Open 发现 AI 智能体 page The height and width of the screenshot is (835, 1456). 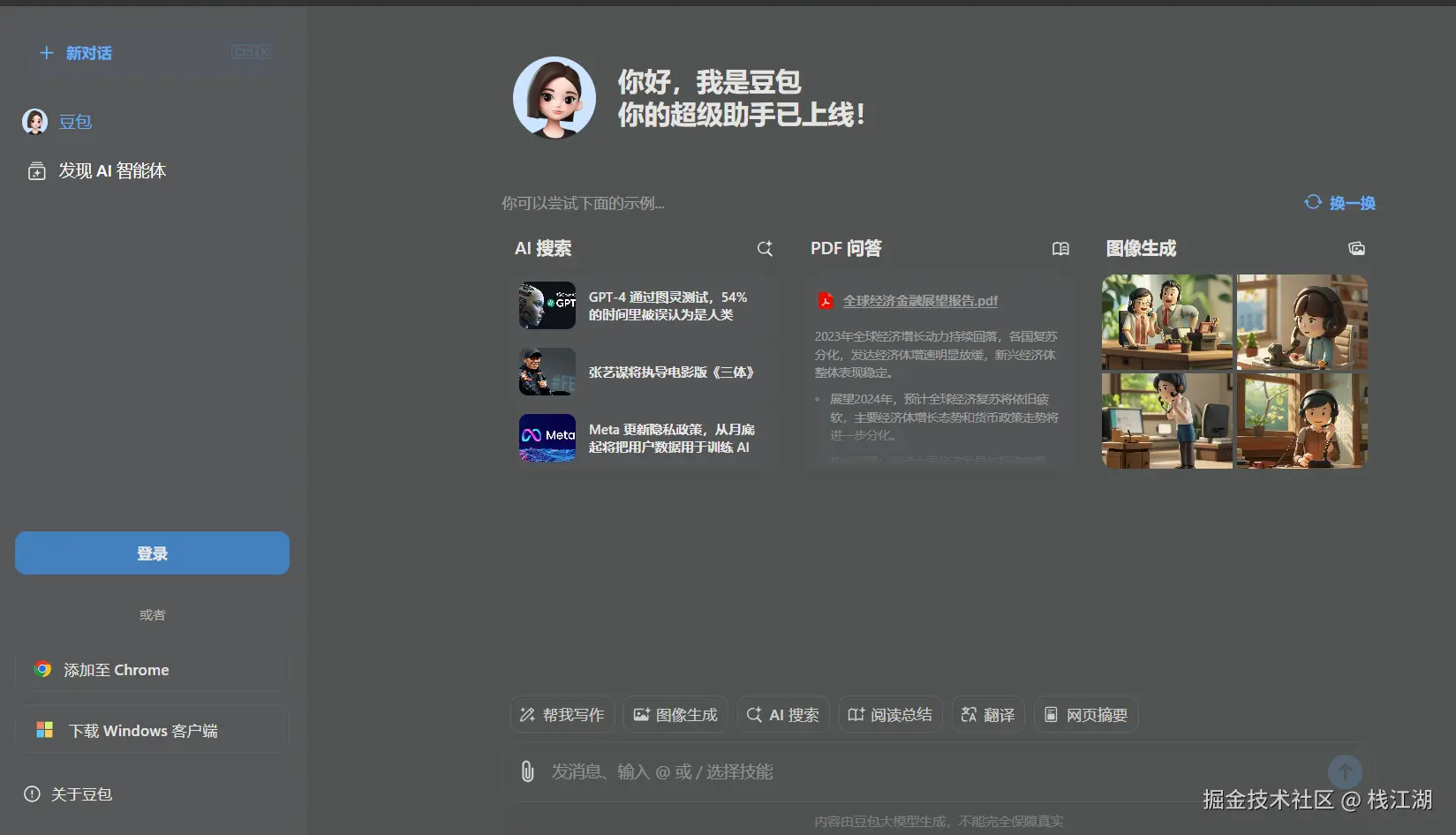point(112,170)
